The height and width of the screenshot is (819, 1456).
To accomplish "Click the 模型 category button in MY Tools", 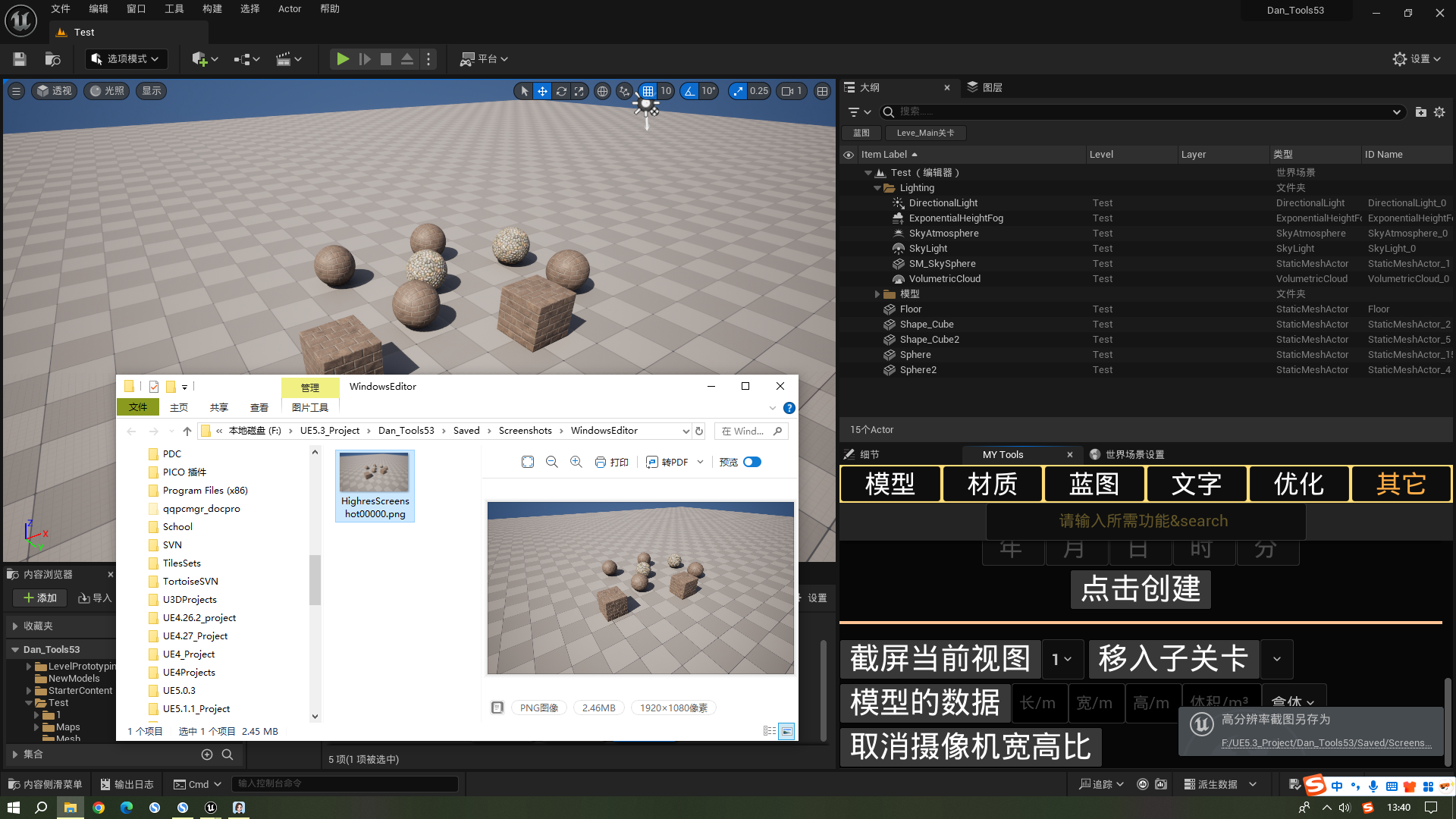I will coord(890,484).
